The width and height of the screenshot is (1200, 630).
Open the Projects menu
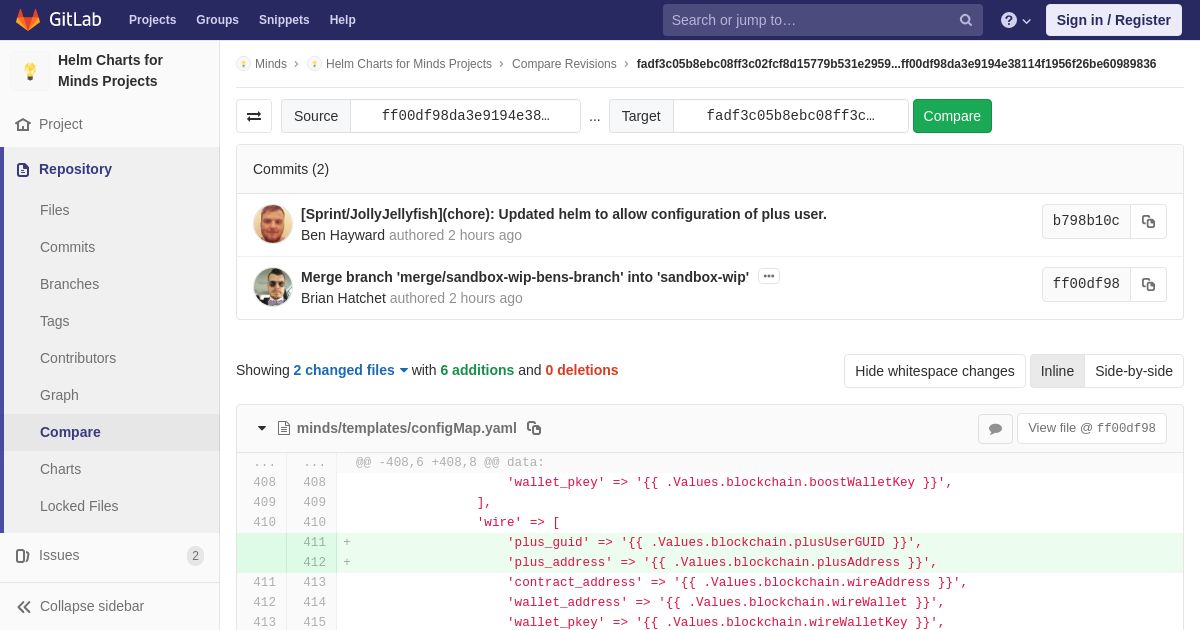tap(152, 20)
